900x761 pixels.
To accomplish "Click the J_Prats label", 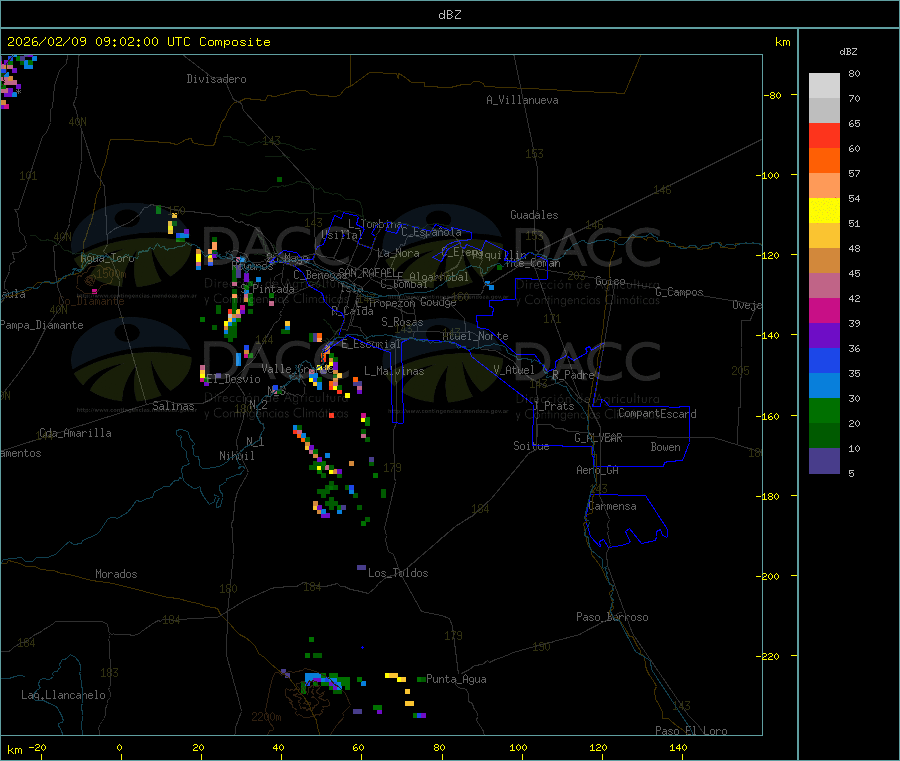I will [554, 406].
